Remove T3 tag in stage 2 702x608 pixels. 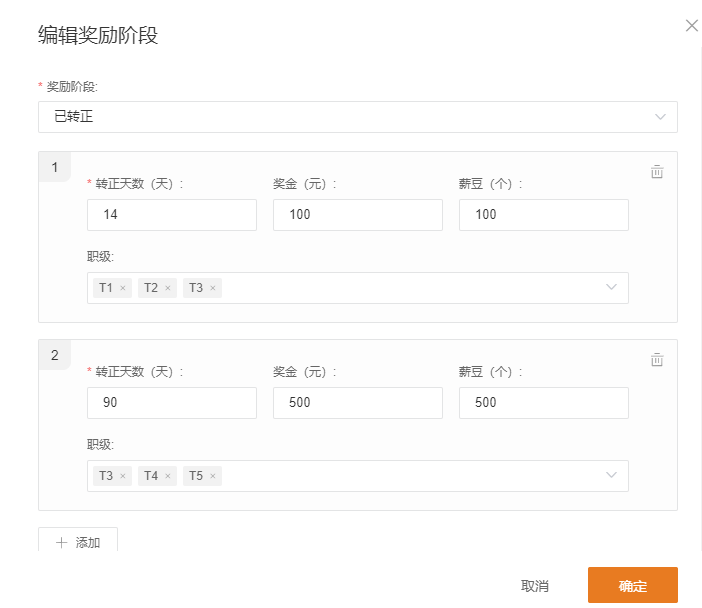coord(123,476)
